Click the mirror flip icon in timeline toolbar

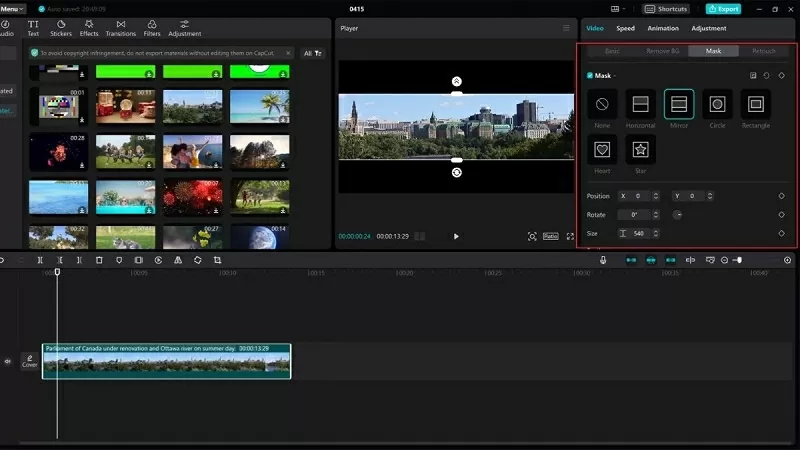click(x=178, y=260)
